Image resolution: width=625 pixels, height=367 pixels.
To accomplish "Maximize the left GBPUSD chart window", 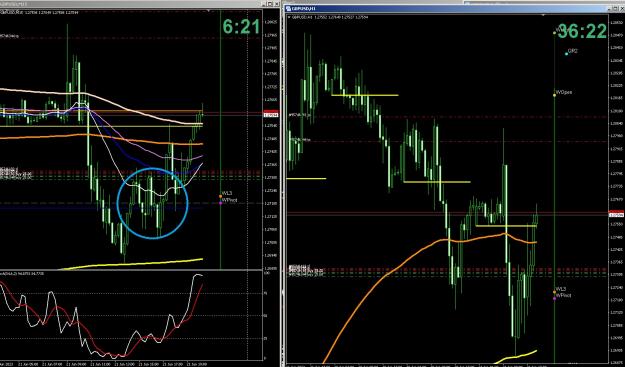I will click(270, 4).
